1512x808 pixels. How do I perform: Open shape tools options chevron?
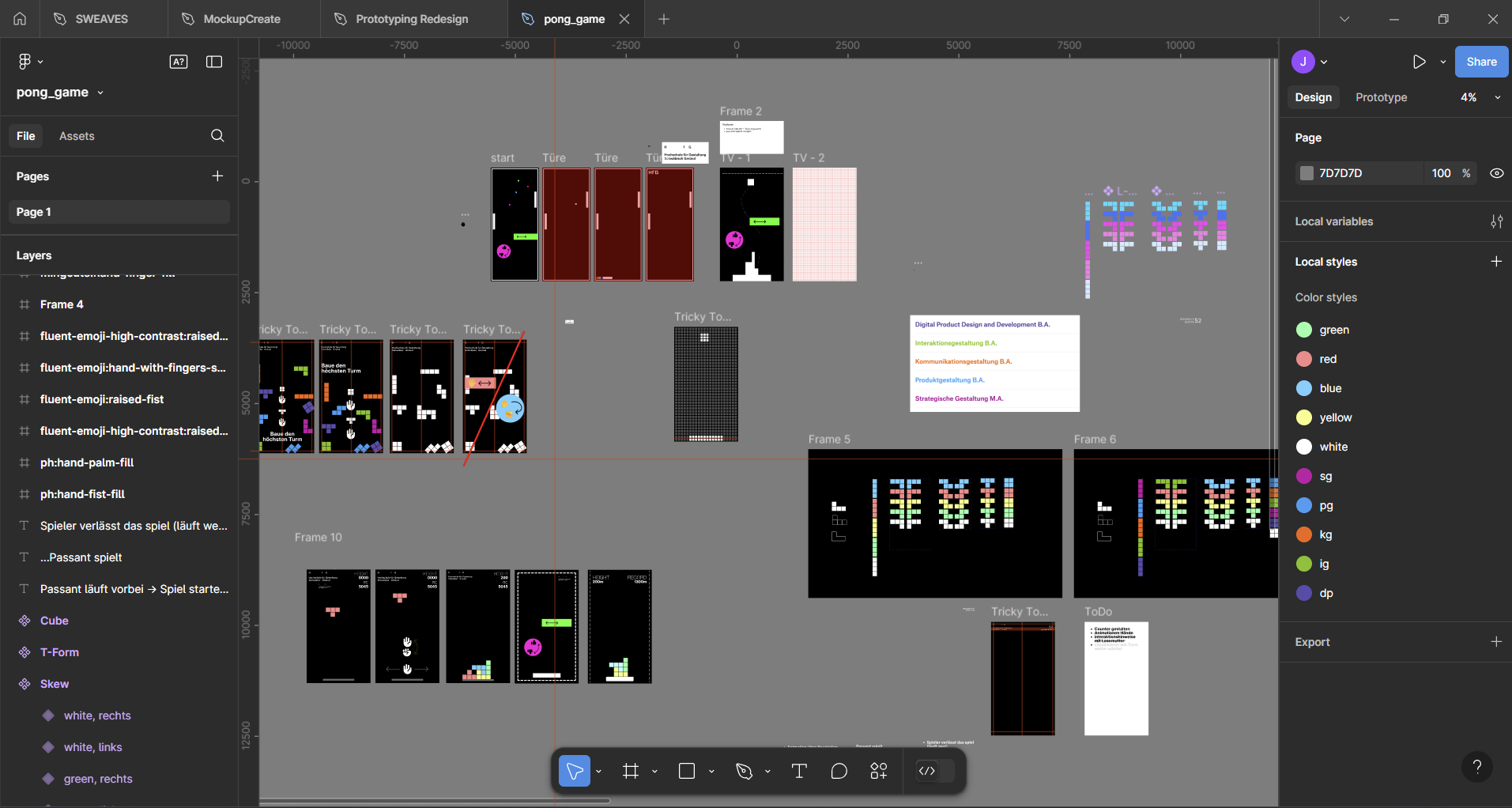click(711, 771)
